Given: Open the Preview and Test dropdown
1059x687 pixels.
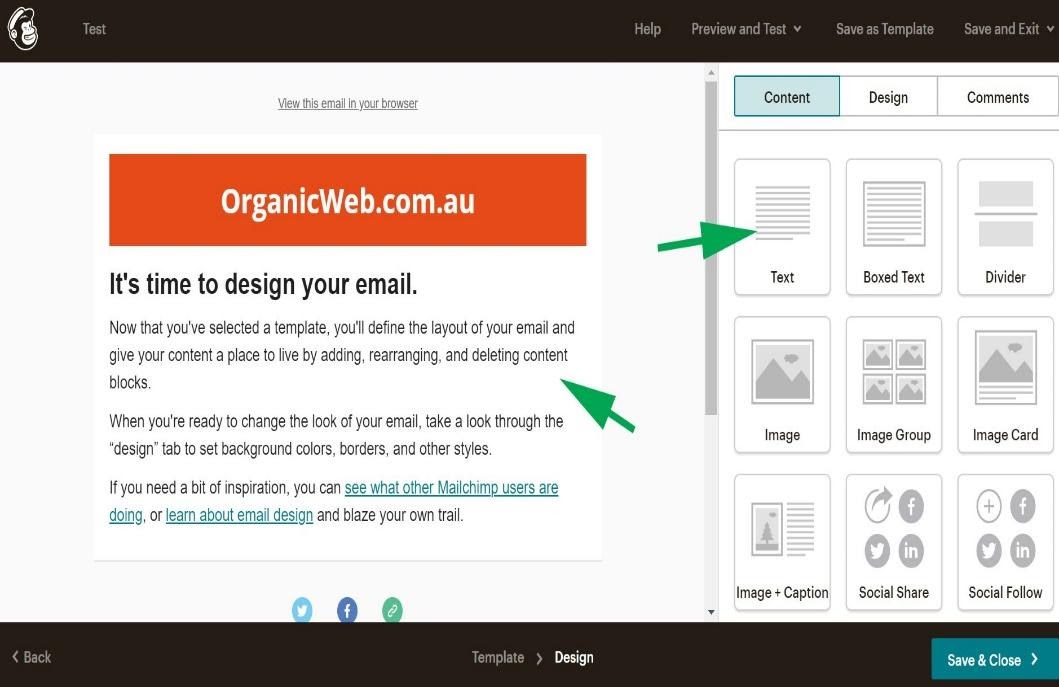Looking at the screenshot, I should pyautogui.click(x=746, y=29).
